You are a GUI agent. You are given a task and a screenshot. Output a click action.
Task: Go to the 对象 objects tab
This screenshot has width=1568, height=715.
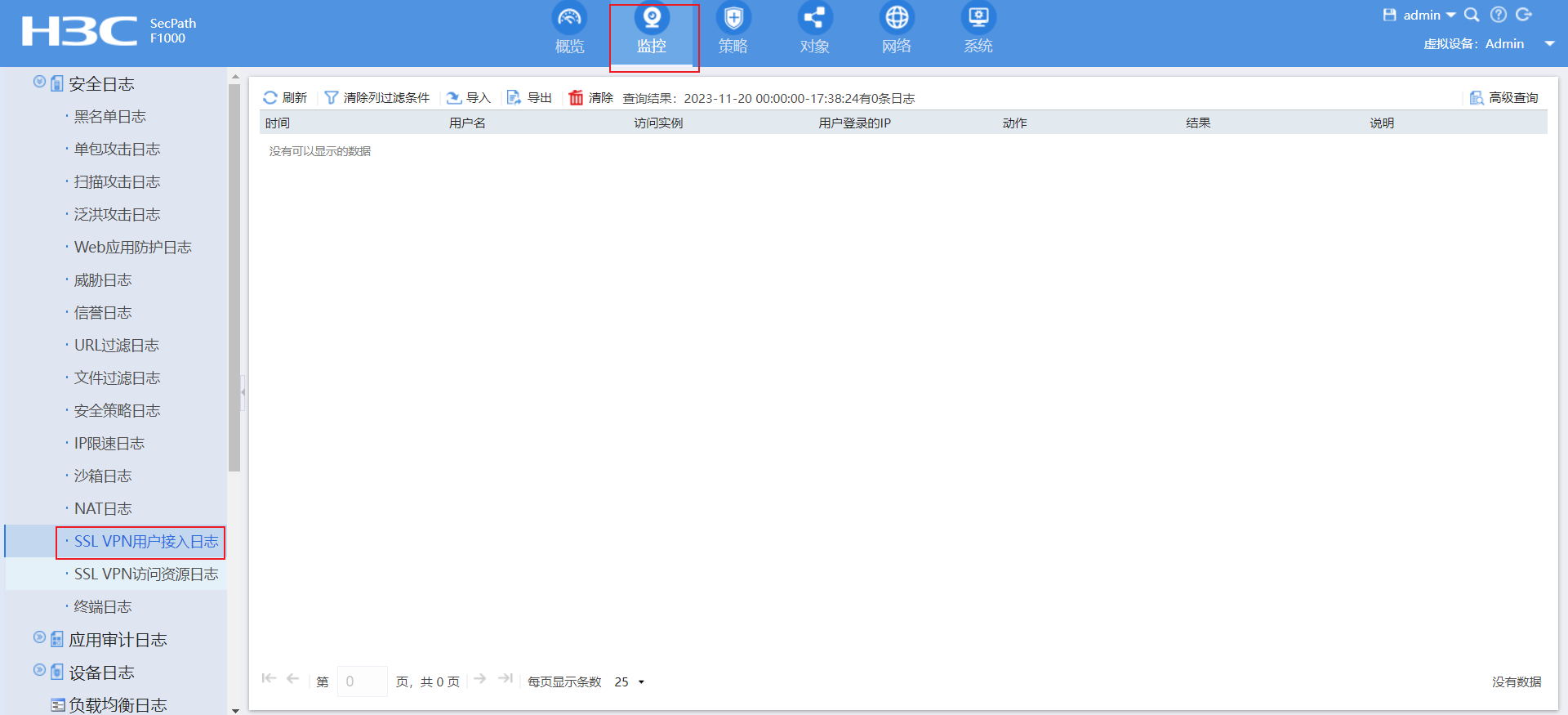click(x=815, y=29)
